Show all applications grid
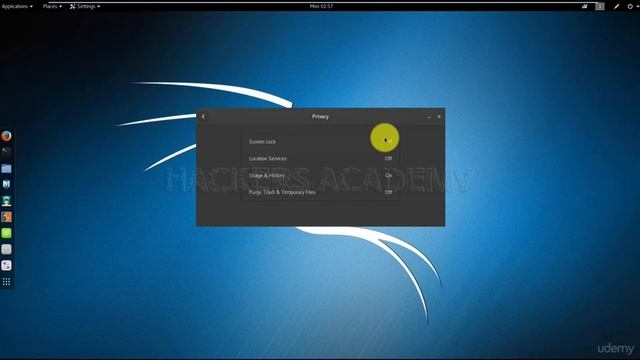Screen dimensions: 640x360 point(6,282)
